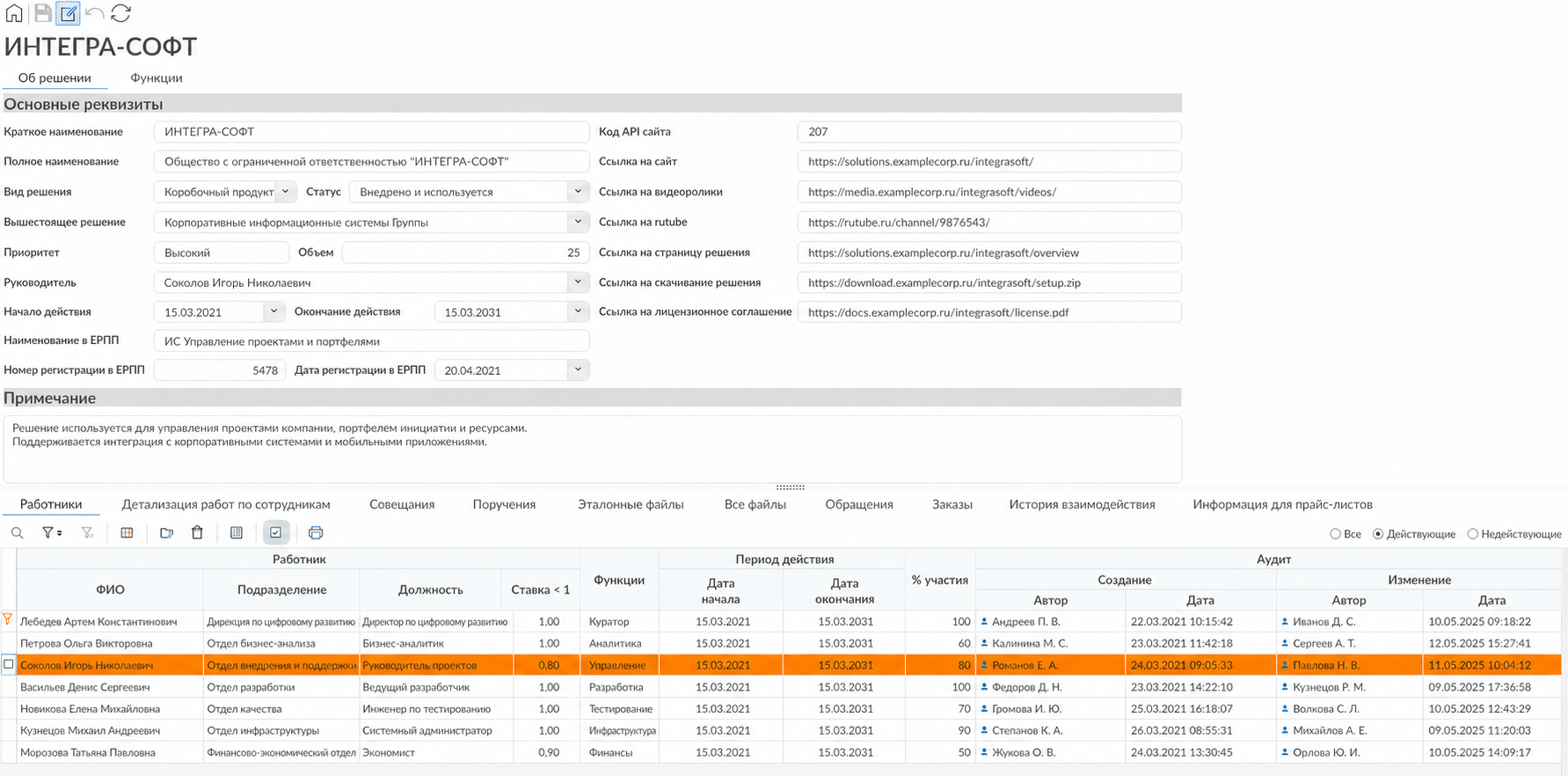1568x776 pixels.
Task: Open the Все файлы tab
Action: pyautogui.click(x=755, y=504)
